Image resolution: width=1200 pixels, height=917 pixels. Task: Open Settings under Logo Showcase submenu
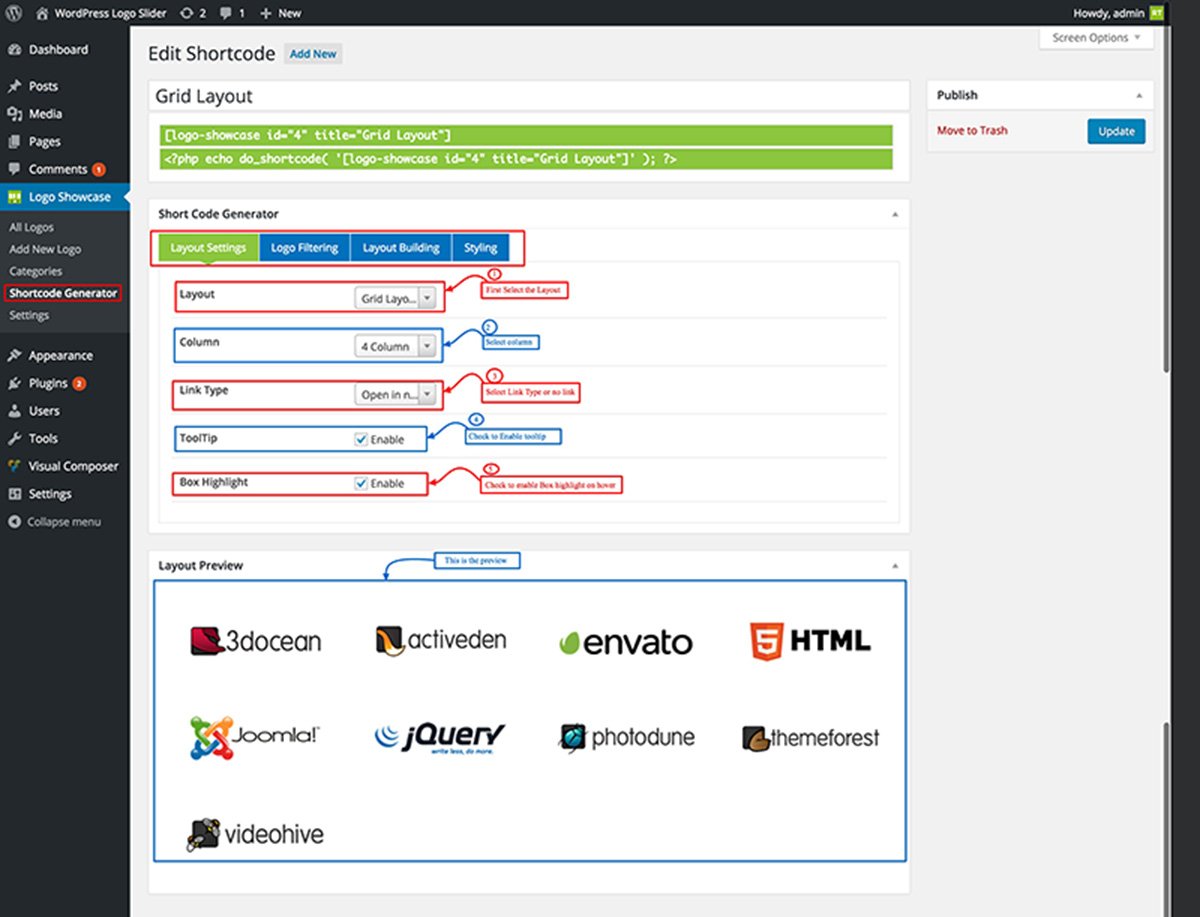click(x=29, y=316)
